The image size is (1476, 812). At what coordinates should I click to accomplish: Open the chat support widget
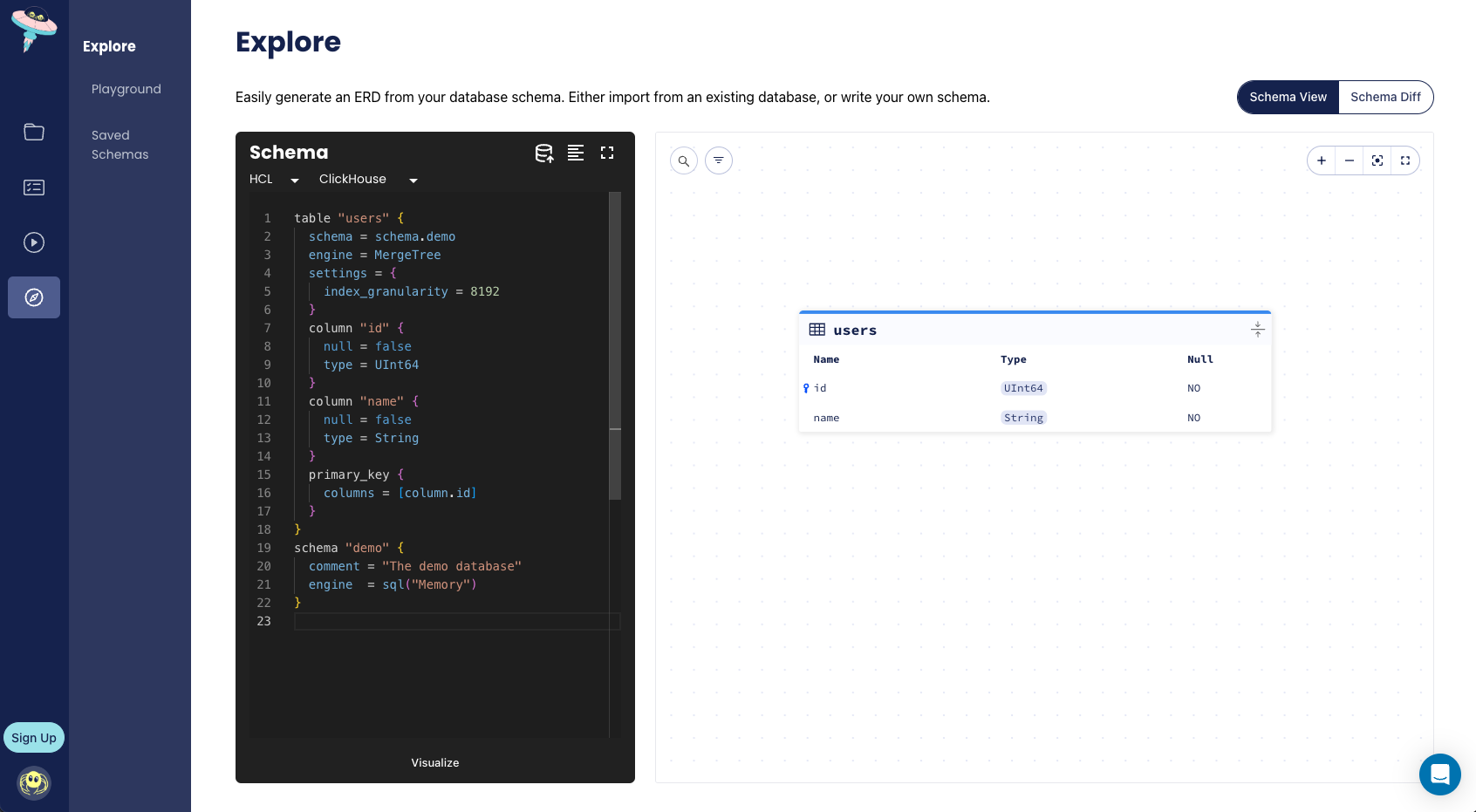[1439, 774]
